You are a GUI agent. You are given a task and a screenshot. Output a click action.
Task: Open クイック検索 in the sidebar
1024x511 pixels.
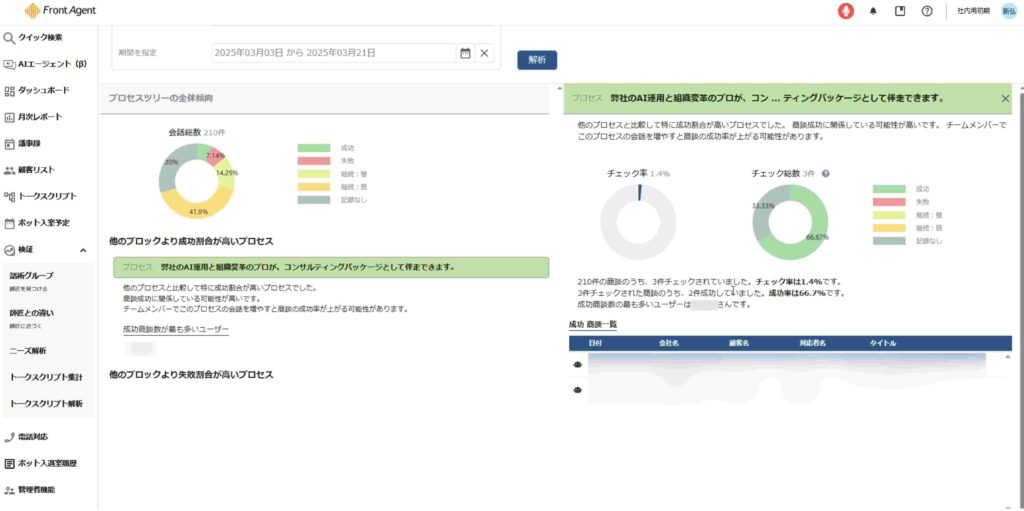(x=40, y=38)
